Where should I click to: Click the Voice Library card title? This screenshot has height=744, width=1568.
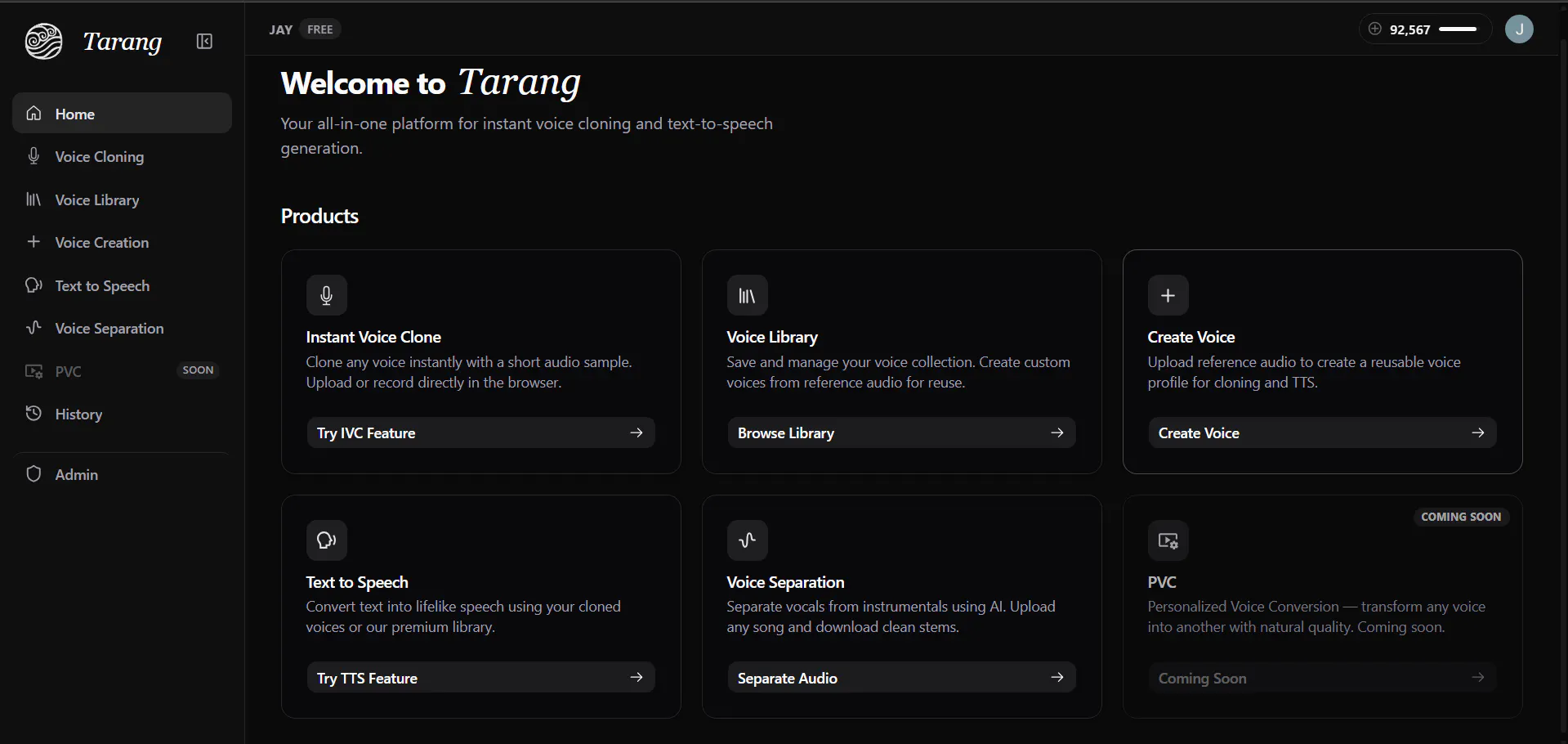[772, 337]
